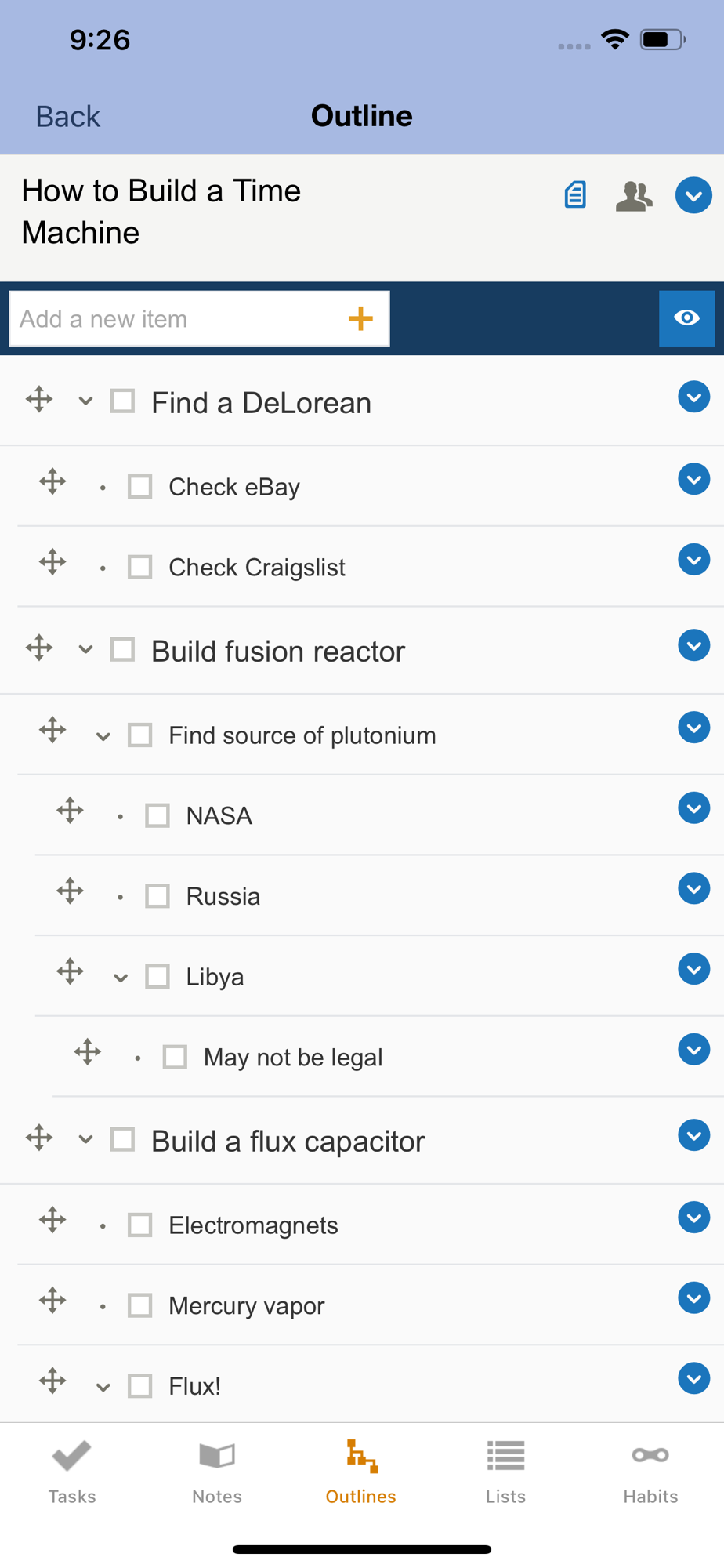This screenshot has height=1568, width=724.
Task: Tap the orange plus add-item icon
Action: [x=360, y=318]
